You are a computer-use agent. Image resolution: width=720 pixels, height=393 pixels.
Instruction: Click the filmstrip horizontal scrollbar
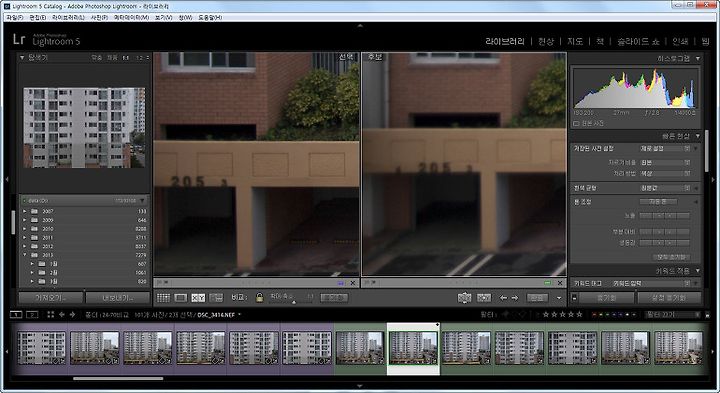pyautogui.click(x=118, y=379)
